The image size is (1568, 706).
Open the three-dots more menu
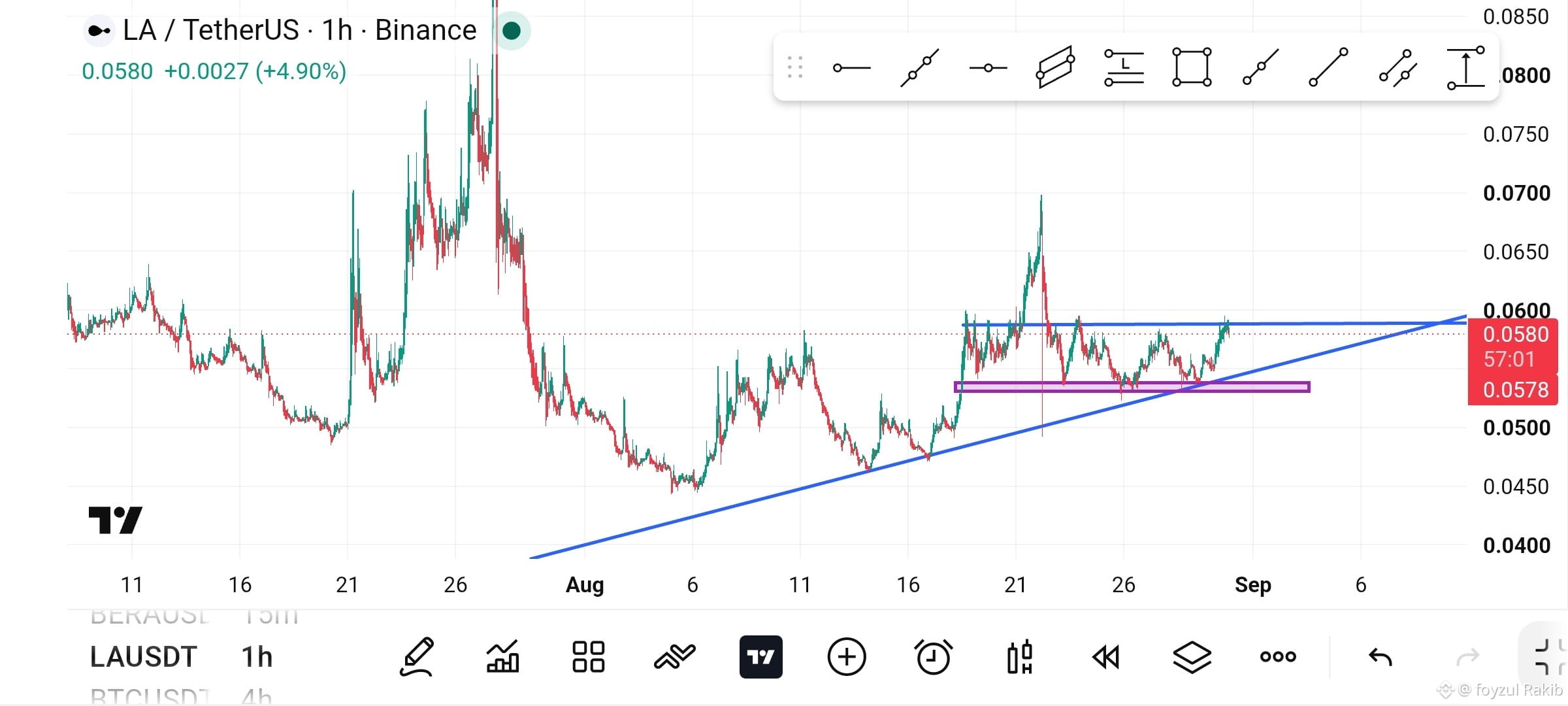[1278, 656]
